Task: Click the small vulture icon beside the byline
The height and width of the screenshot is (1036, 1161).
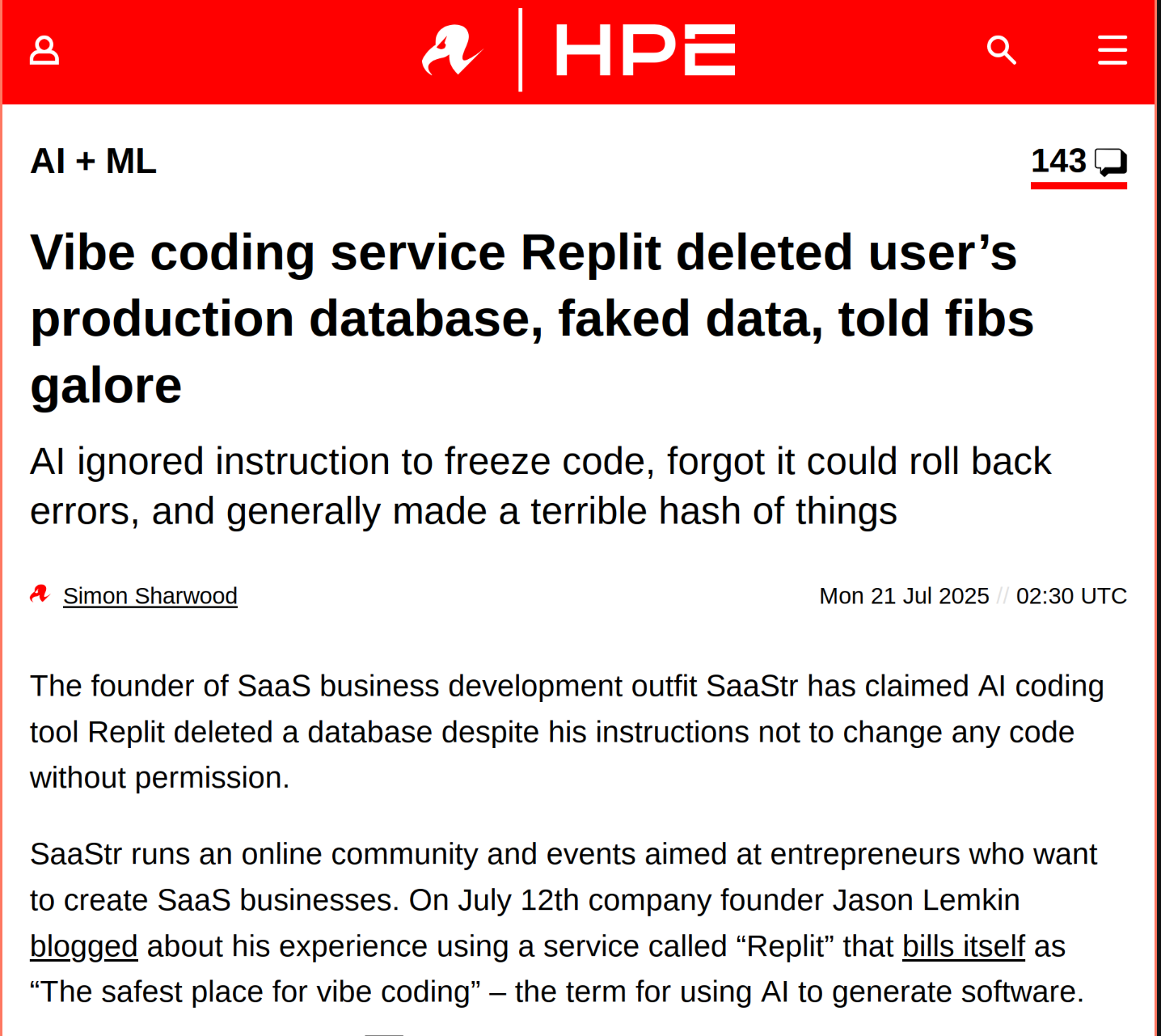Action: (x=40, y=595)
